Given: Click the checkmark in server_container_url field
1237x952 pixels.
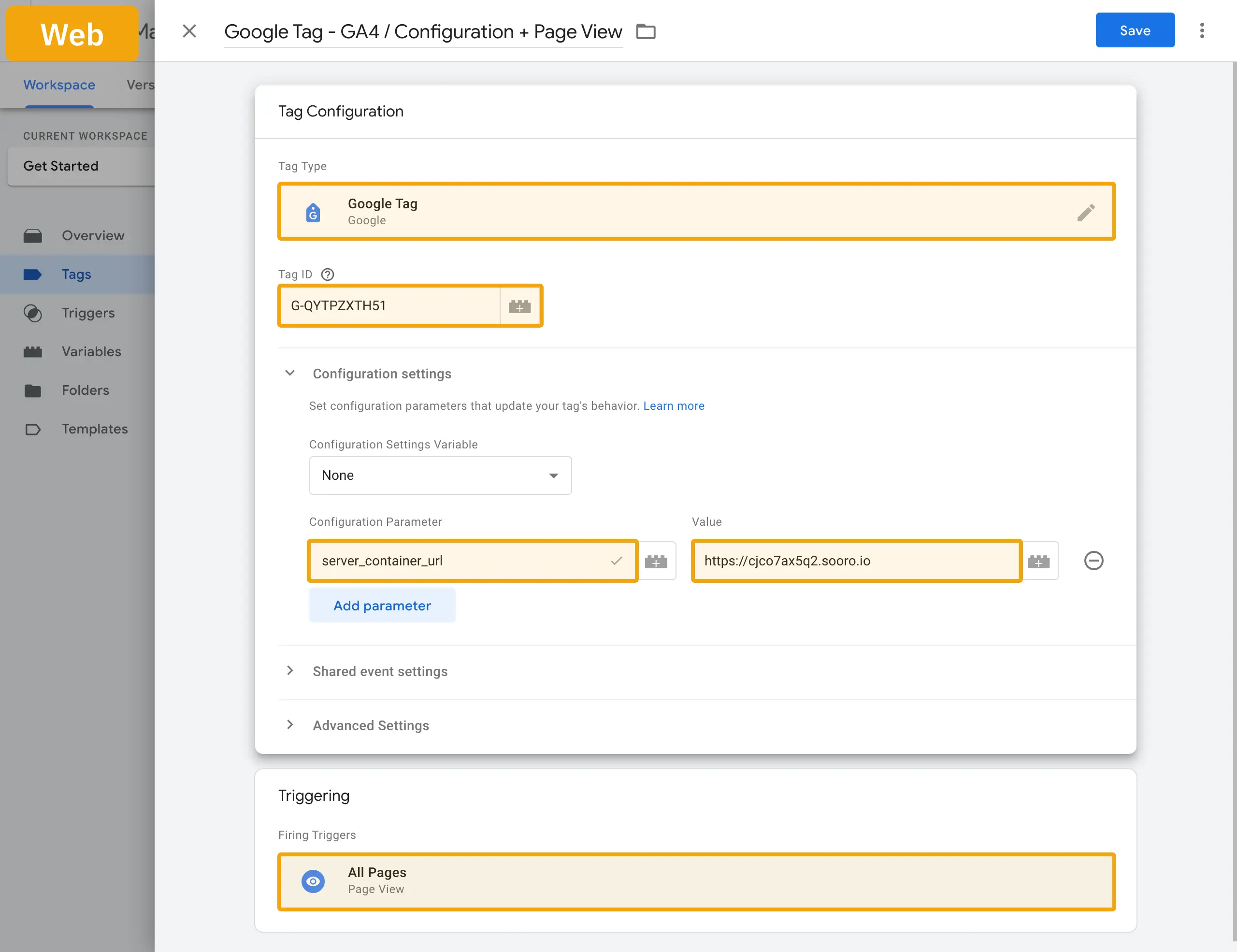Looking at the screenshot, I should [x=616, y=561].
